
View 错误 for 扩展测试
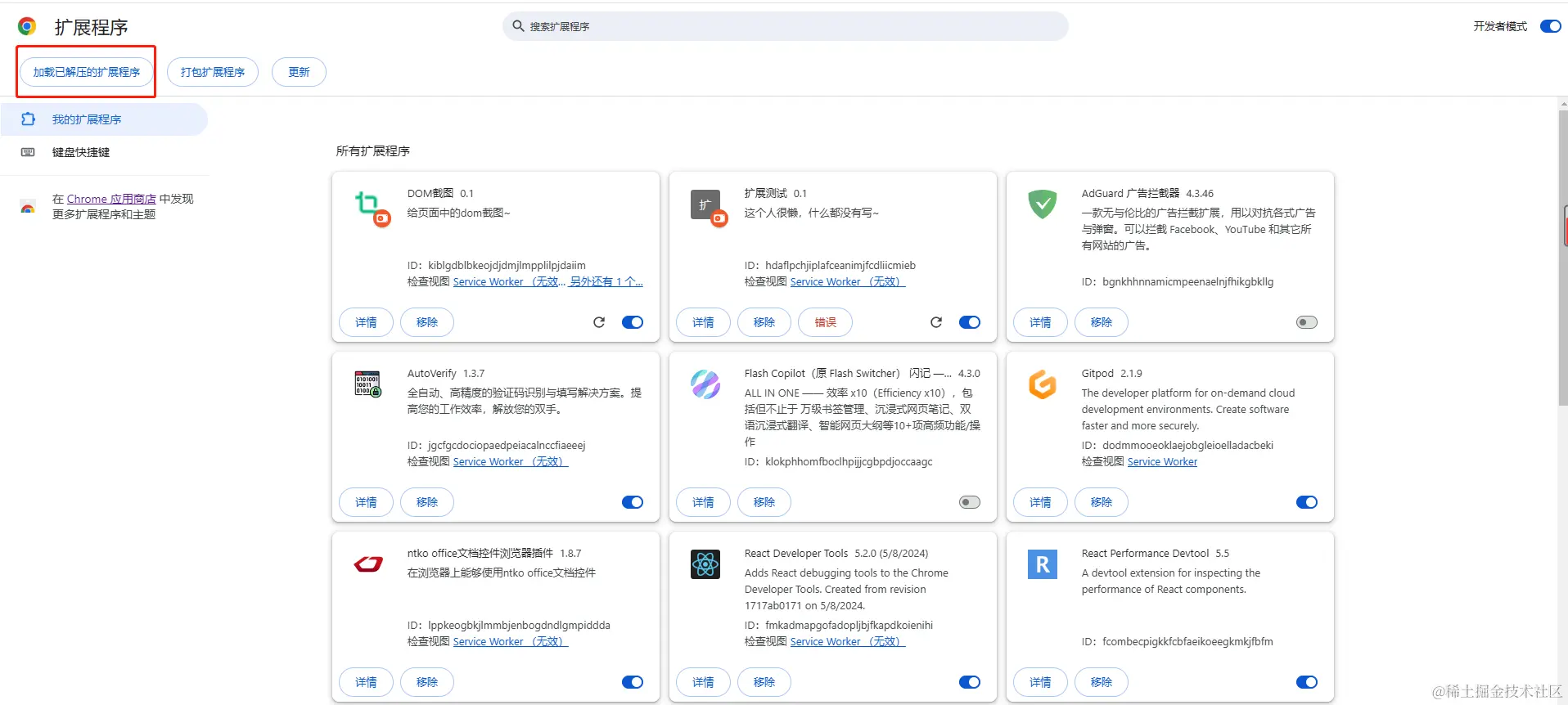tap(826, 322)
